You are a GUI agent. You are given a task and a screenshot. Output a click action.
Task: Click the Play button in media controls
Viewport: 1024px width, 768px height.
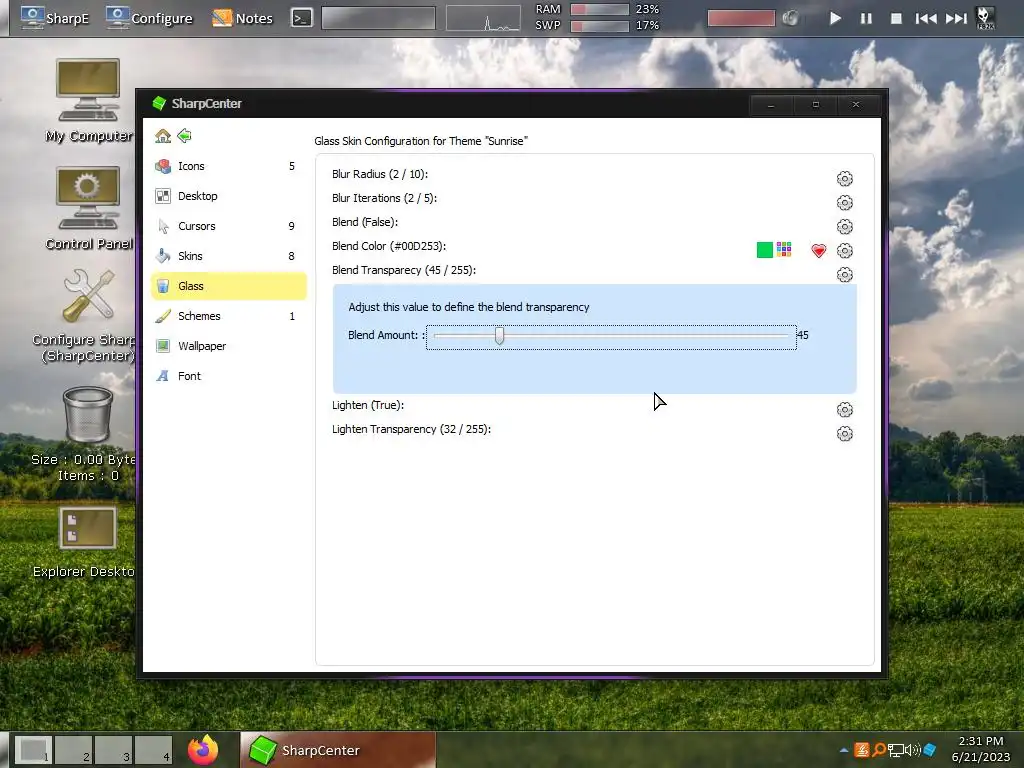point(835,18)
